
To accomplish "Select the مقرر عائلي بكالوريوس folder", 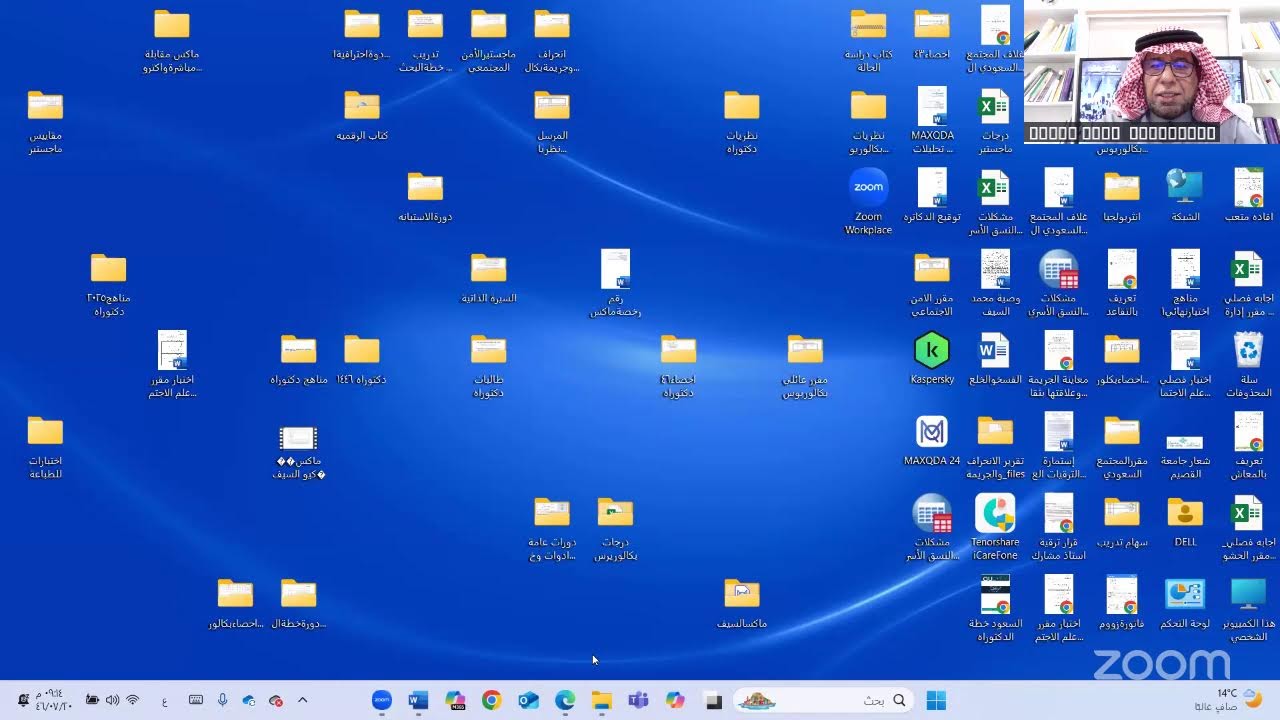I will 805,365.
